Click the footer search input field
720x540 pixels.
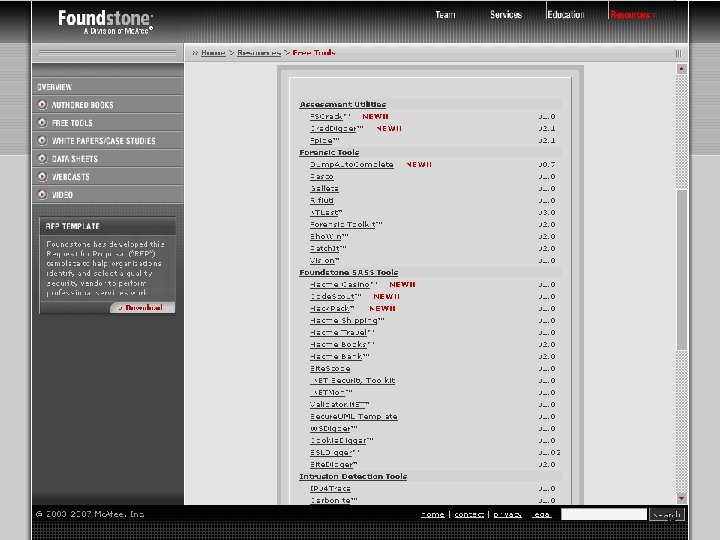tap(604, 514)
